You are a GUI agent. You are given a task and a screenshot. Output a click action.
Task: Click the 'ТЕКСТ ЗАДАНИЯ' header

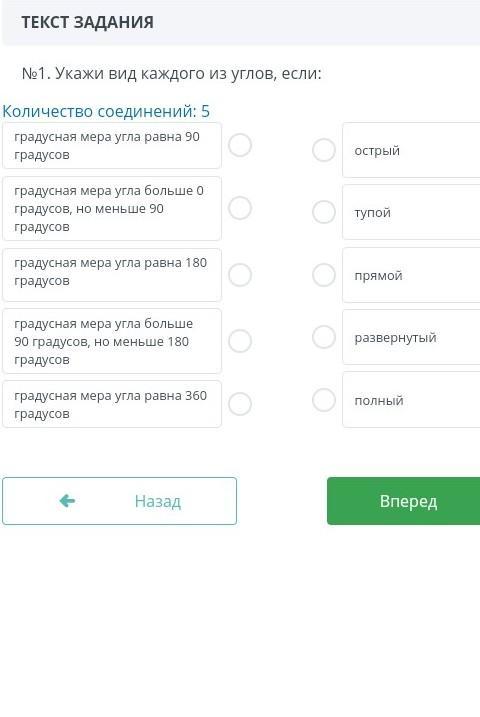(87, 22)
